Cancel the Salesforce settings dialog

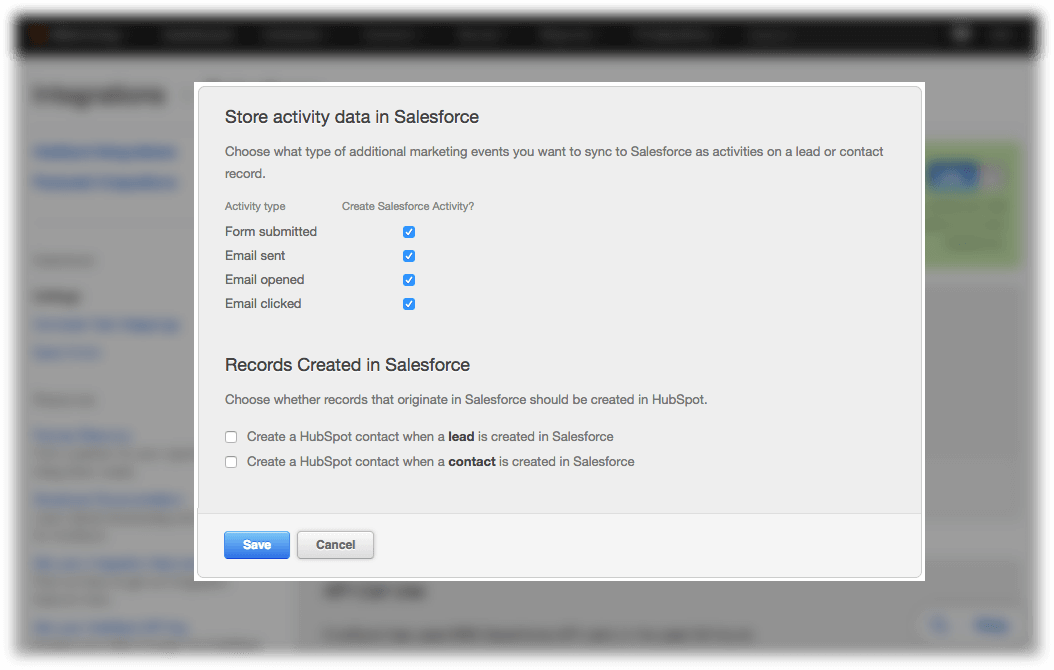(335, 545)
